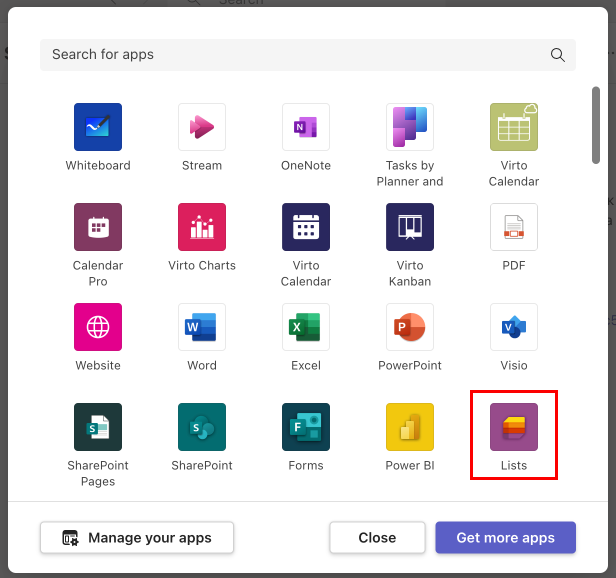Add the Forms app

pos(306,427)
